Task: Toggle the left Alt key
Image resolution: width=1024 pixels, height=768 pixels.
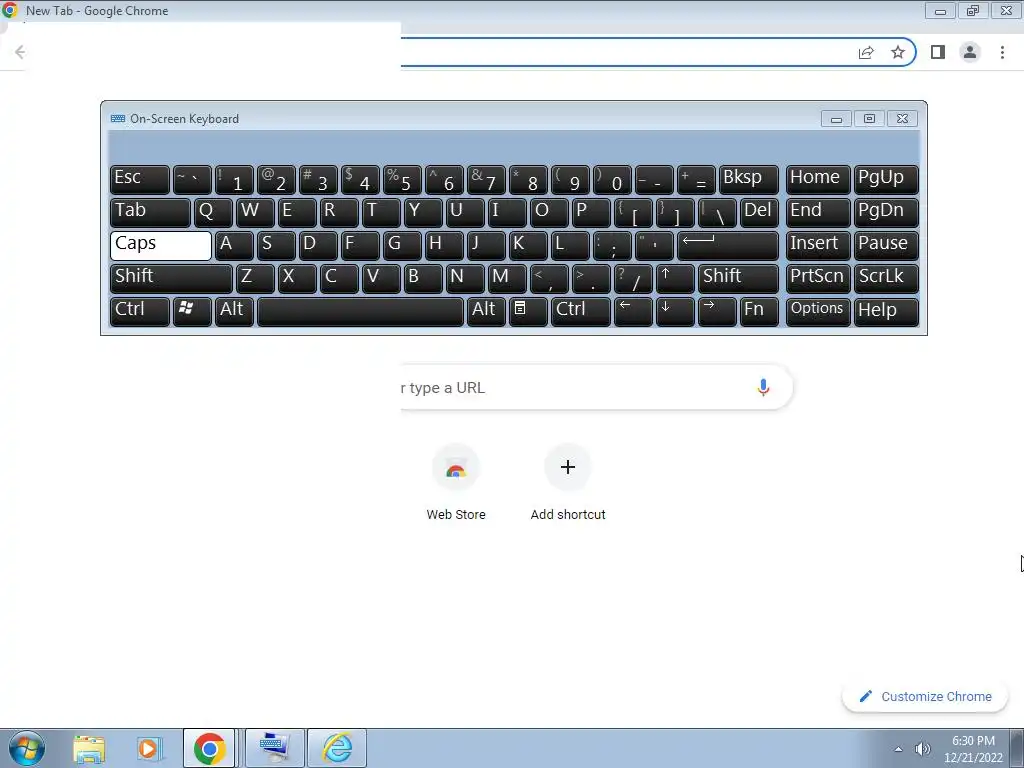Action: (x=234, y=312)
